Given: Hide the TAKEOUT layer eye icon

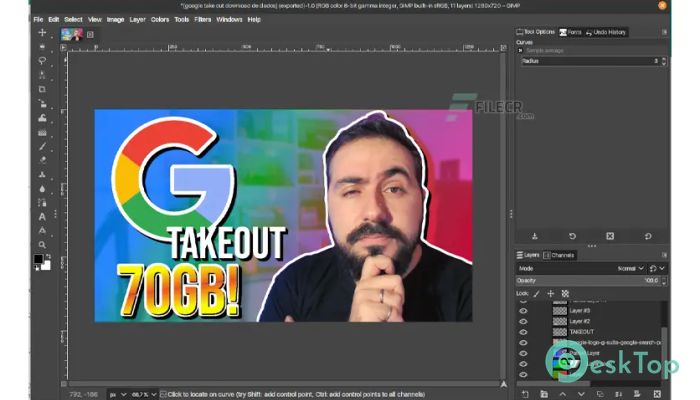Looking at the screenshot, I should pyautogui.click(x=523, y=332).
